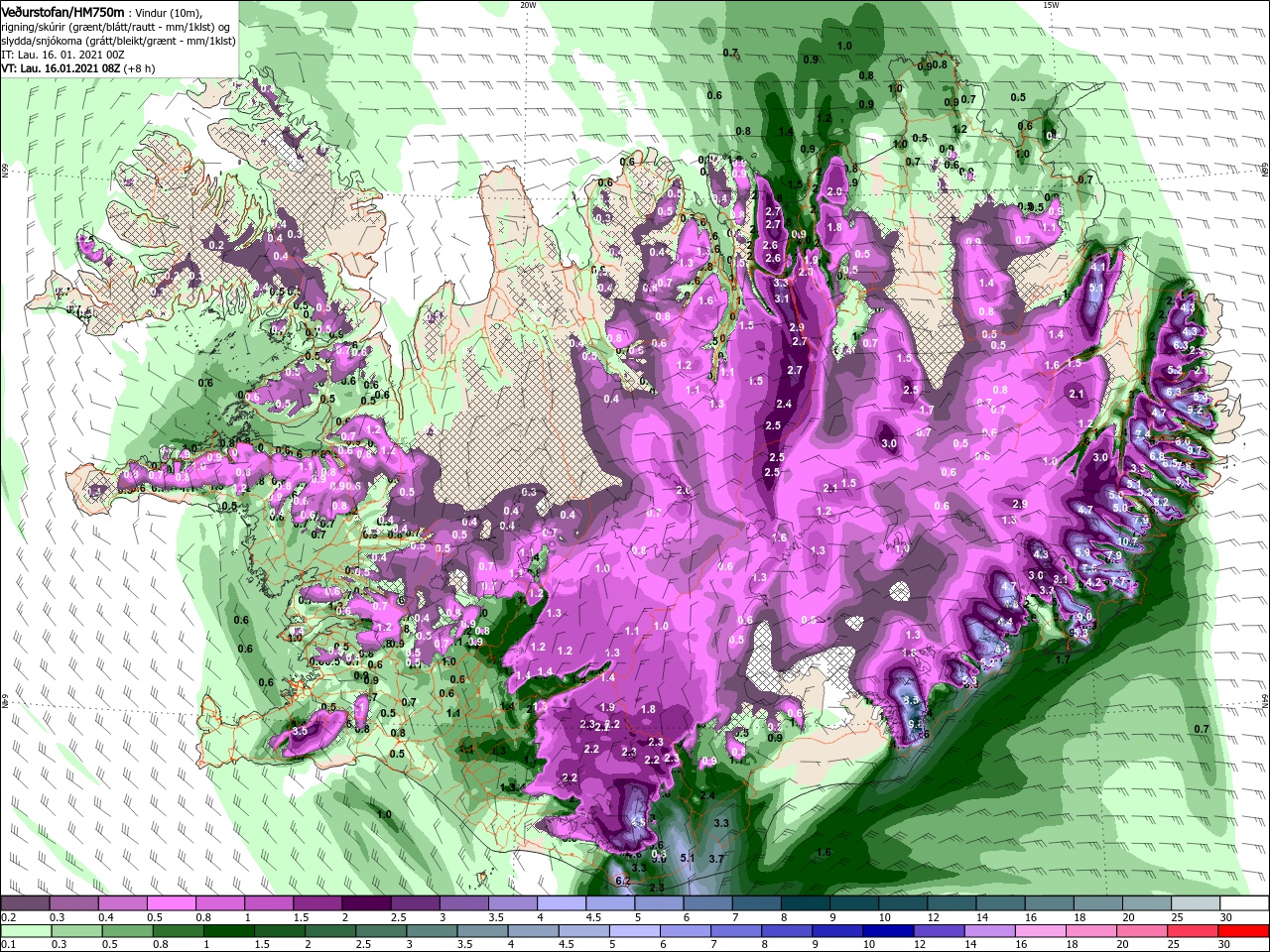The width and height of the screenshot is (1270, 952).
Task: Click the dark green swatch labeled 1 in bottom legend
Action: [x=230, y=932]
